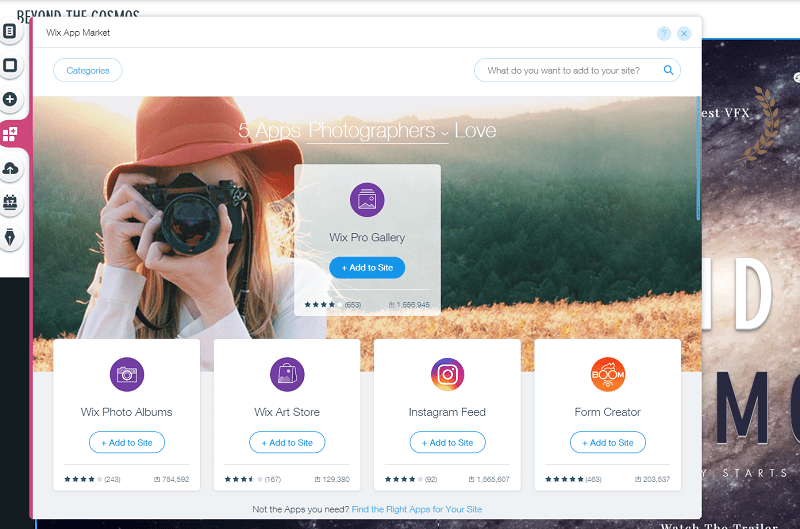
Task: Click Form Creator star rating
Action: coord(564,480)
